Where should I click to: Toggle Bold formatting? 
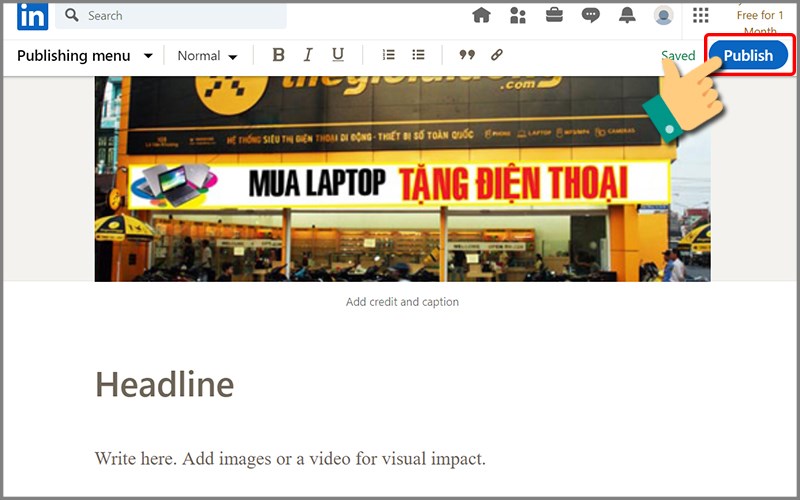278,55
